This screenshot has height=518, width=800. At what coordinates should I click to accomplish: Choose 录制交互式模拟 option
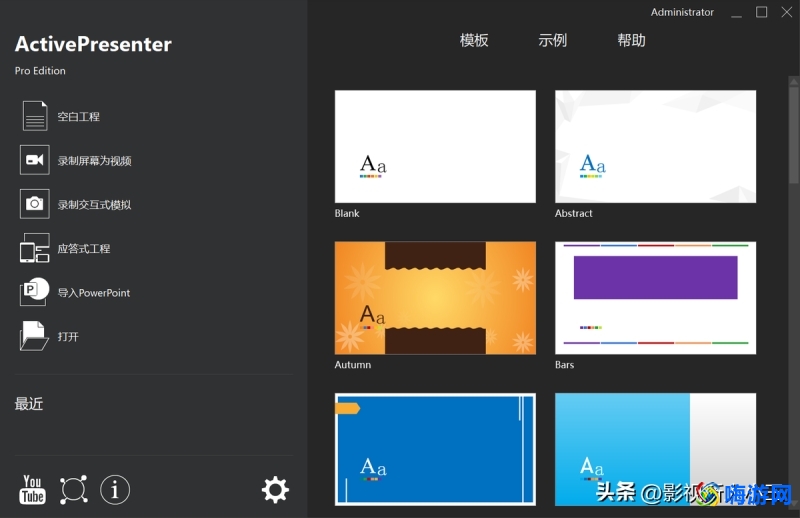click(94, 205)
